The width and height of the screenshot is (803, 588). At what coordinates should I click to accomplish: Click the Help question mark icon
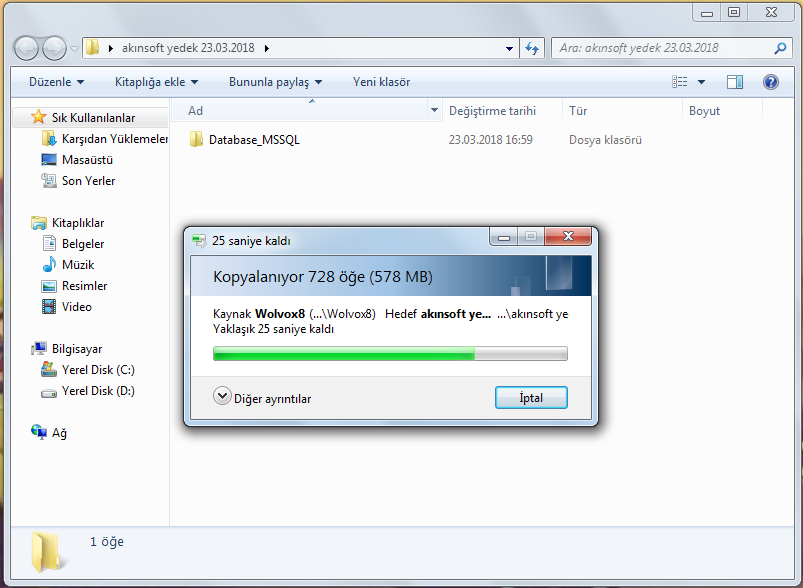pos(770,82)
